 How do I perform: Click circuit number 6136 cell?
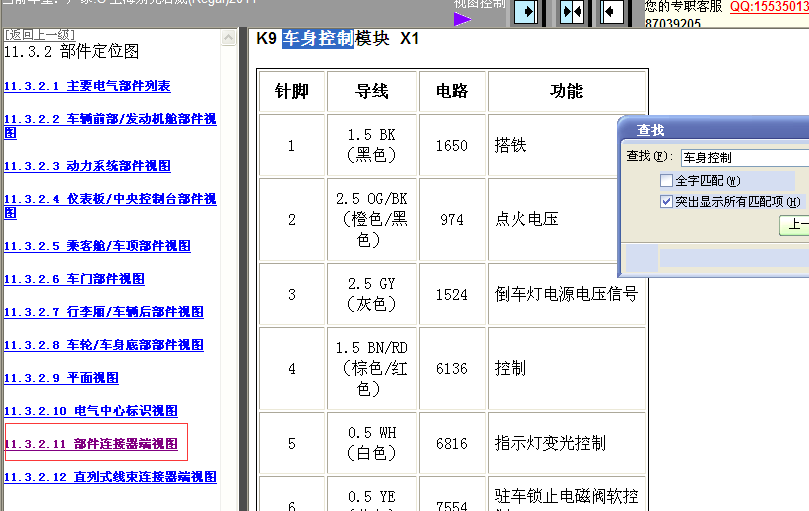[x=452, y=369]
